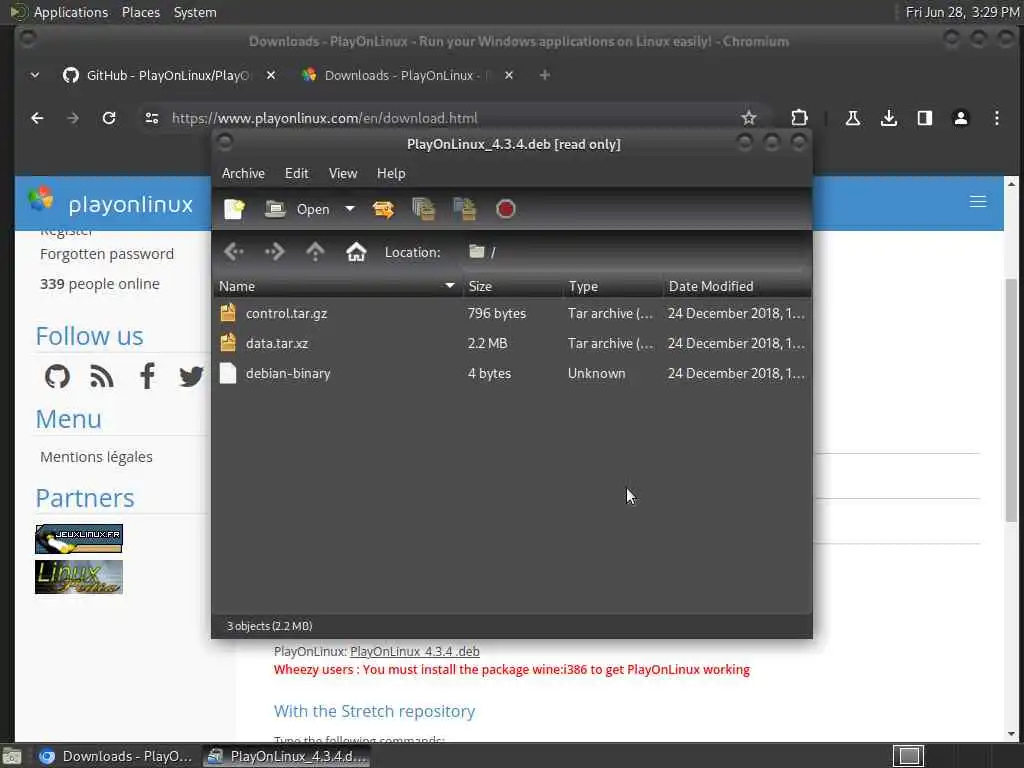Select the debian-binary file row

512,374
